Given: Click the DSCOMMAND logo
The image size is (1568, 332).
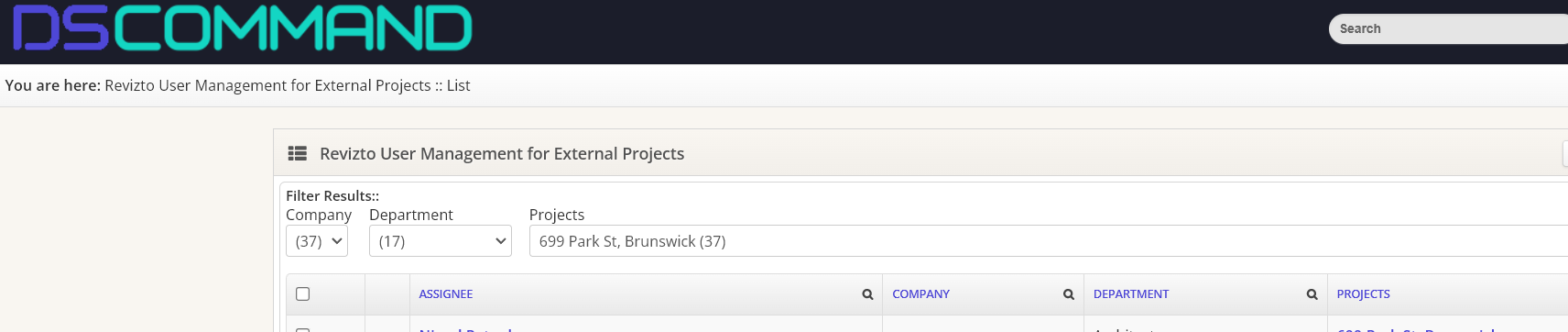Looking at the screenshot, I should pos(243,28).
